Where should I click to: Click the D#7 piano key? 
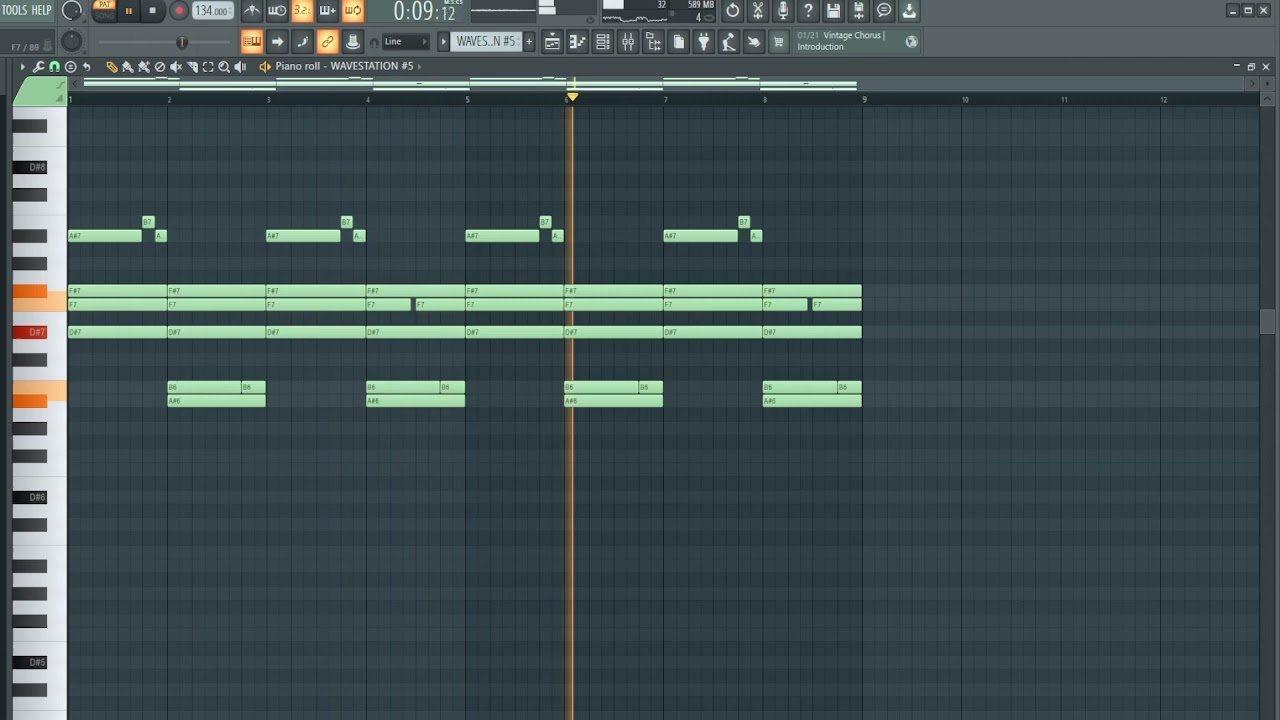point(30,332)
